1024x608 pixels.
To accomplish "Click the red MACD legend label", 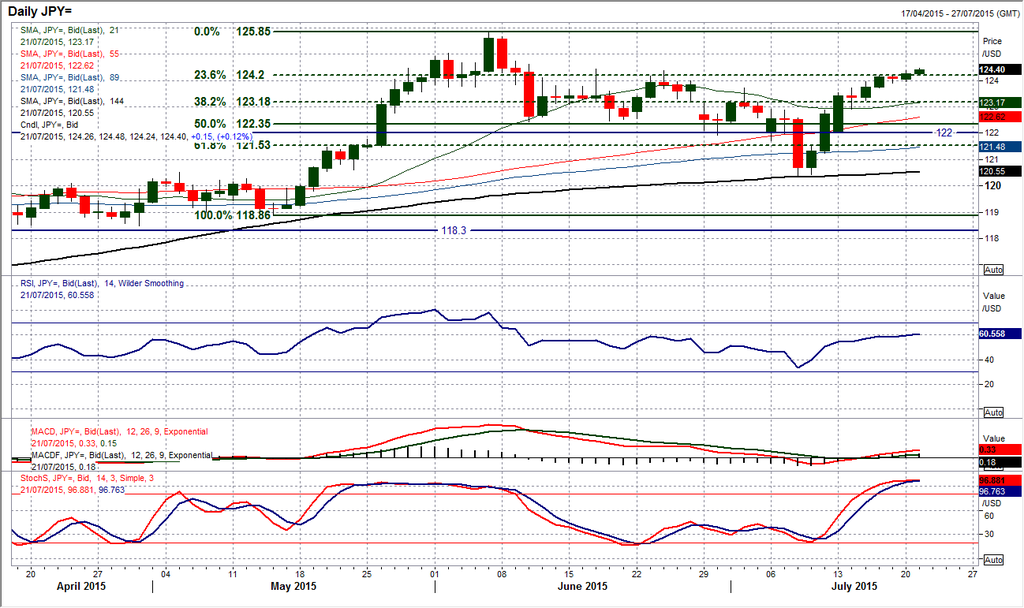I will [x=120, y=432].
